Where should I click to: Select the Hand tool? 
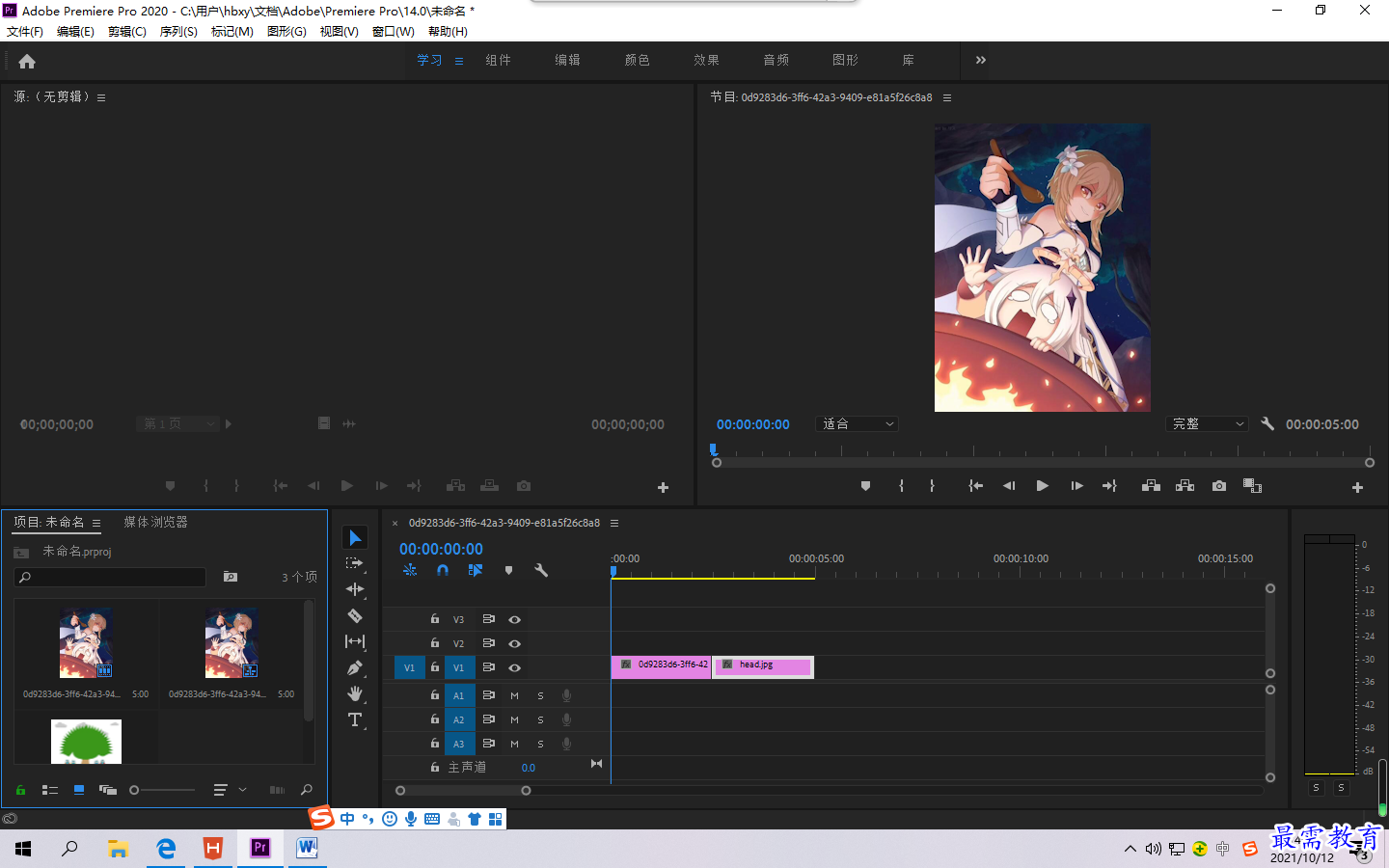(355, 693)
